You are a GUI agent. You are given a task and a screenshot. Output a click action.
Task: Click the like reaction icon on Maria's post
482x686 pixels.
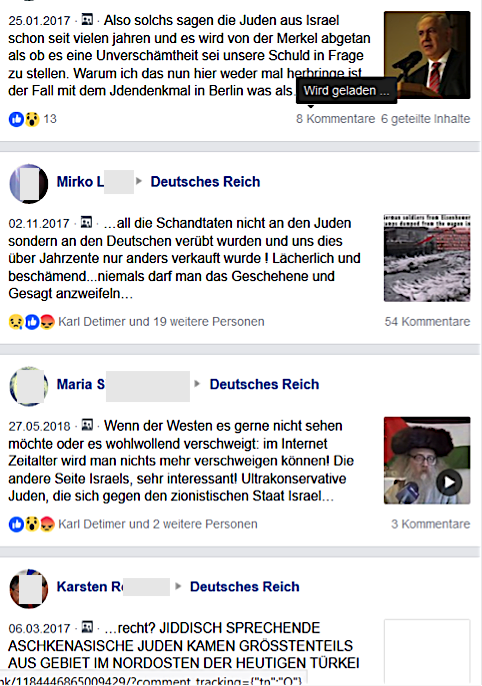point(16,524)
